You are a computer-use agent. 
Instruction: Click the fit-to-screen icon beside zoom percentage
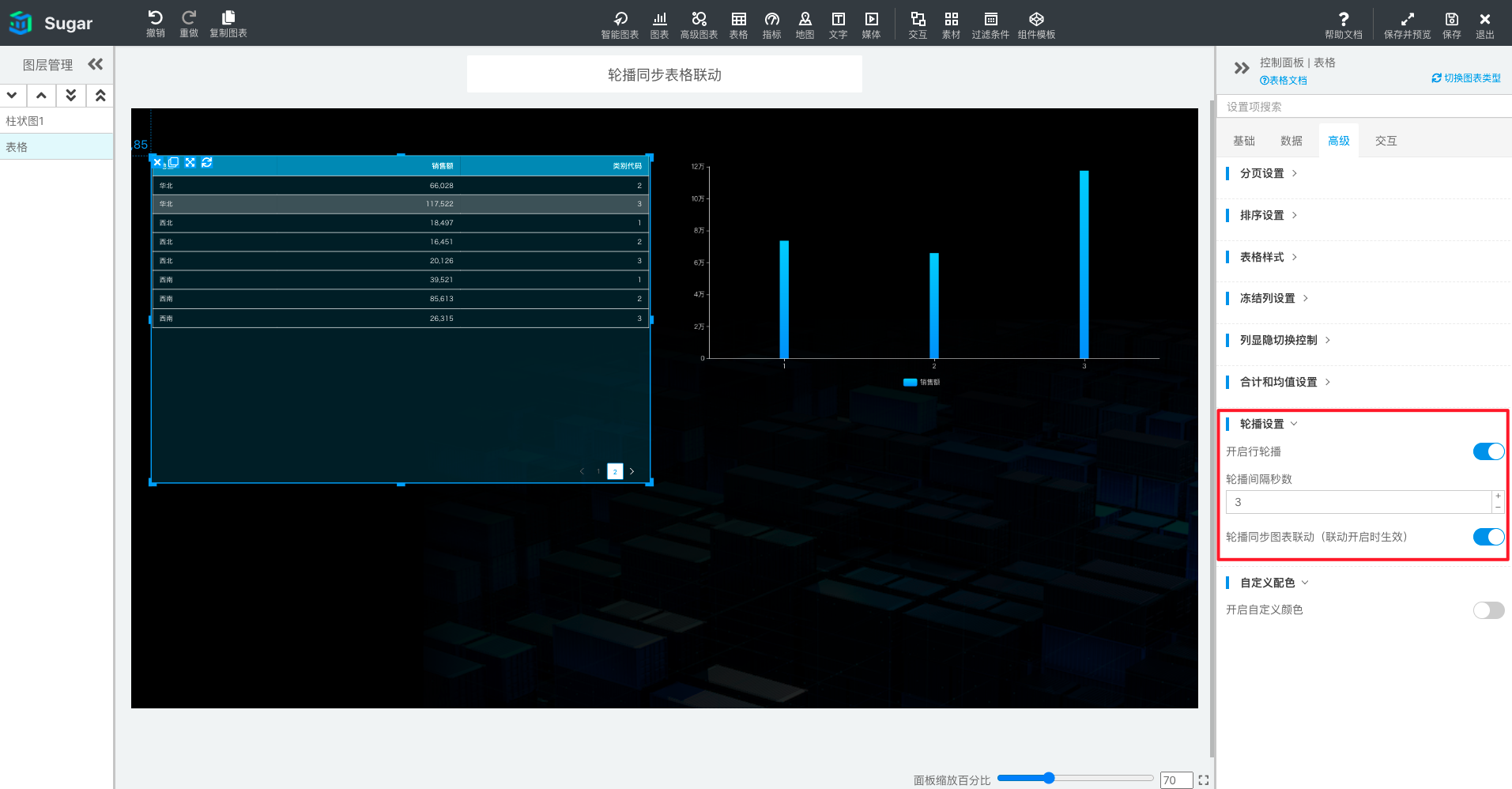point(1204,780)
